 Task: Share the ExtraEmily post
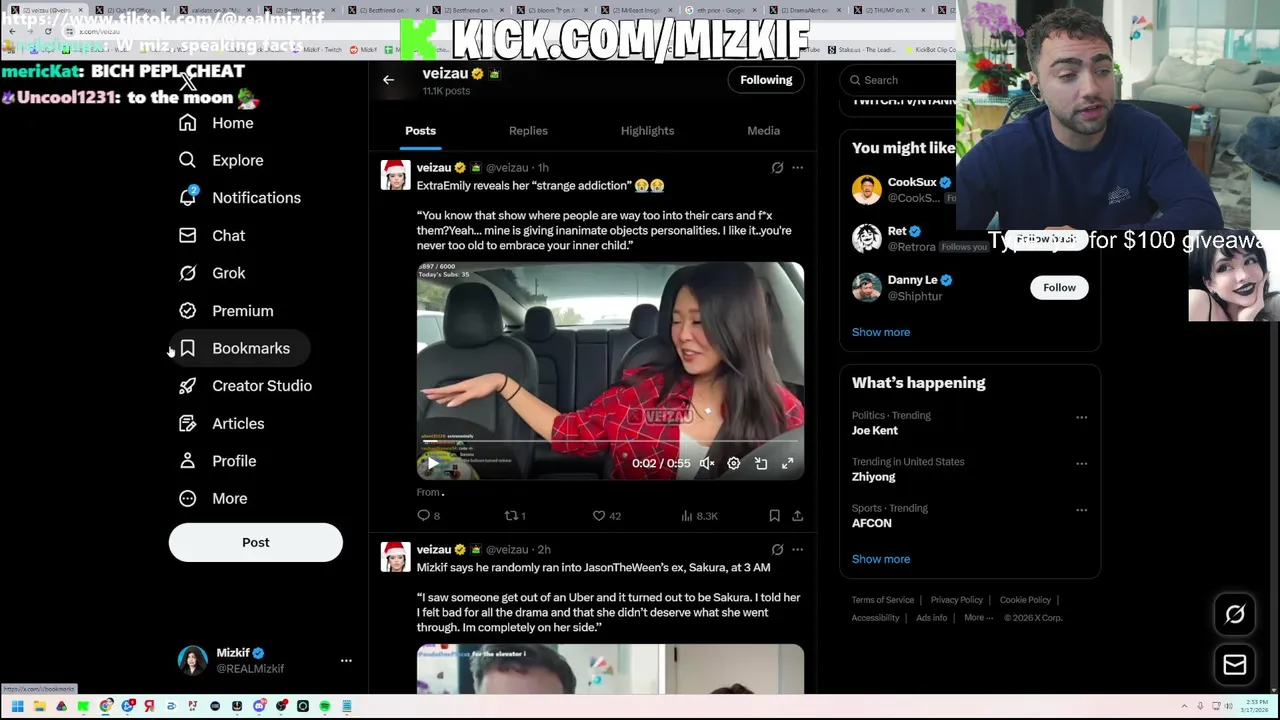click(797, 516)
